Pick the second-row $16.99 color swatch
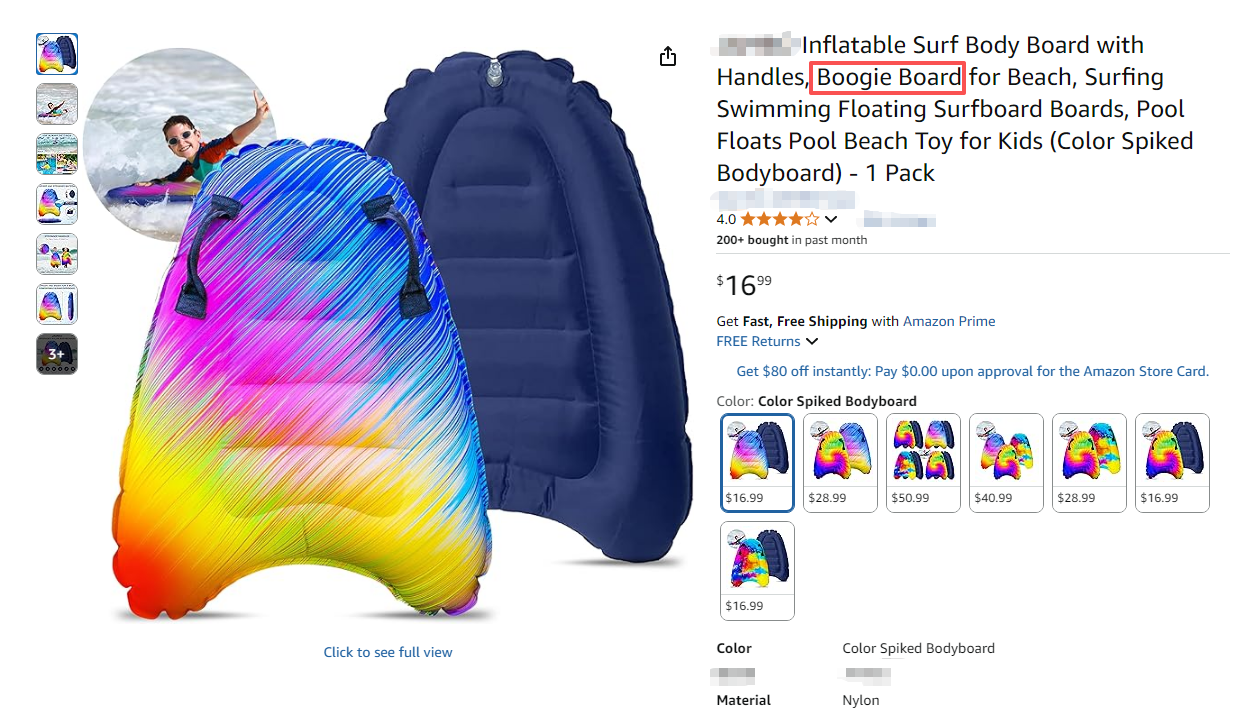1233x714 pixels. [757, 570]
